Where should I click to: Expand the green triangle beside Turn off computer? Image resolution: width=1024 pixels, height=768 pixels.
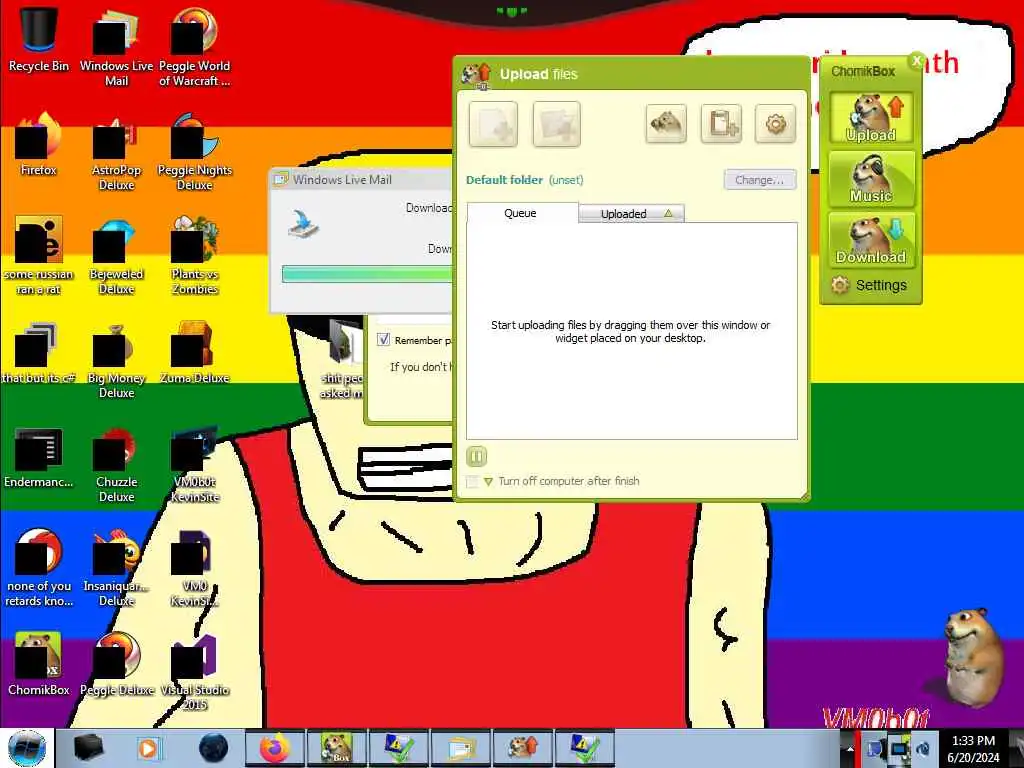click(x=488, y=482)
